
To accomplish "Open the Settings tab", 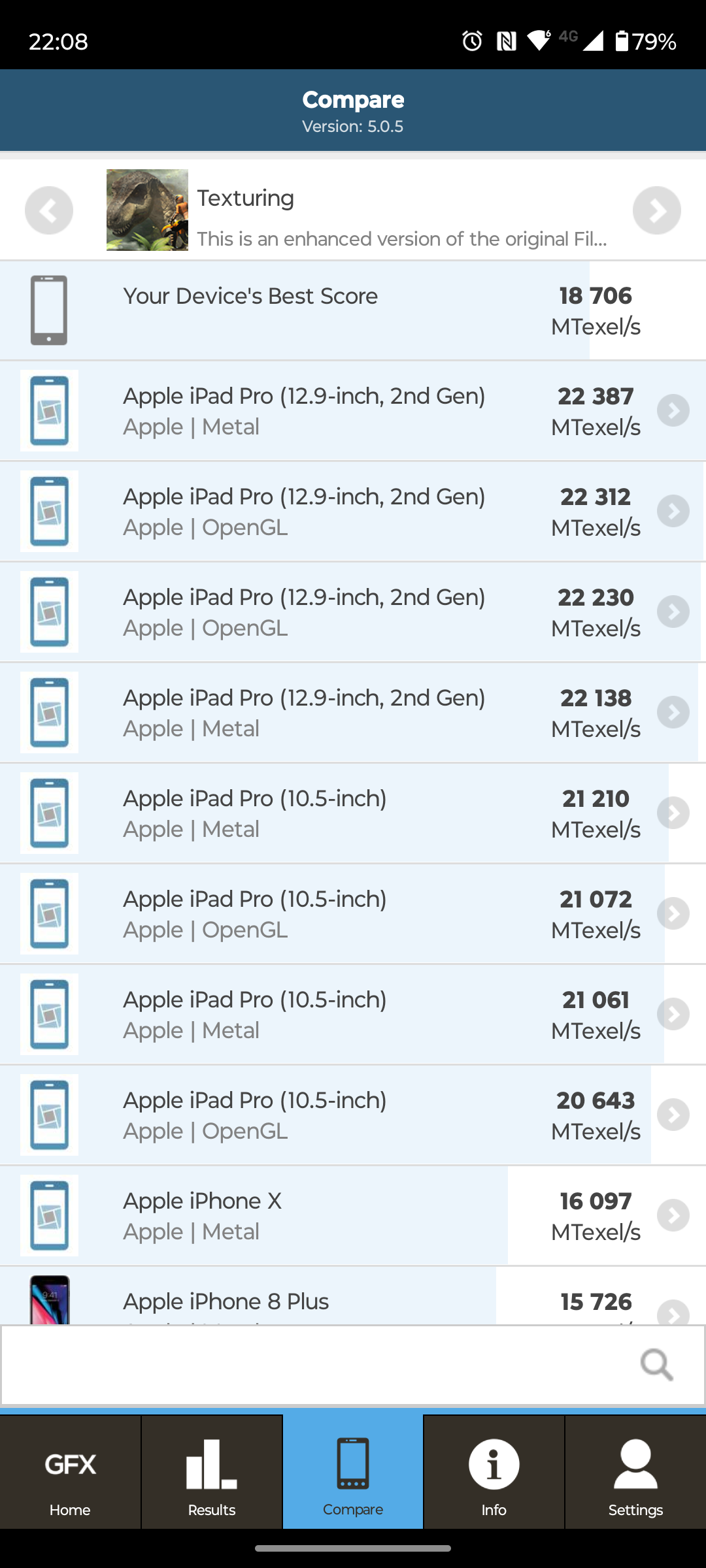I will point(635,1471).
